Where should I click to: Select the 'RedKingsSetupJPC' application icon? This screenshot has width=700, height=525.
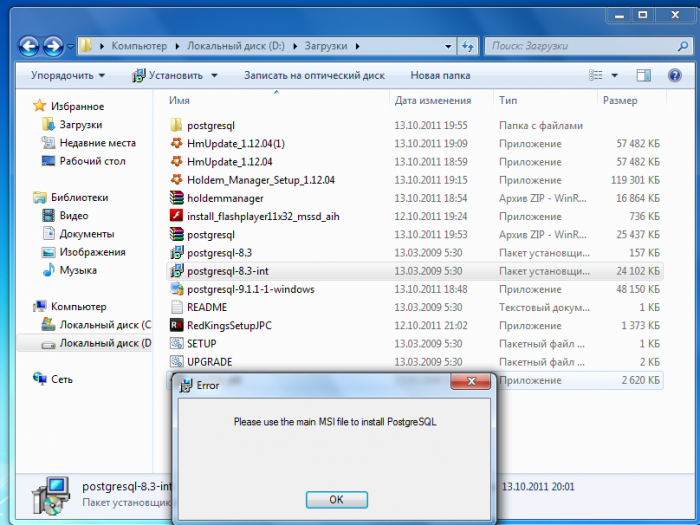176,325
